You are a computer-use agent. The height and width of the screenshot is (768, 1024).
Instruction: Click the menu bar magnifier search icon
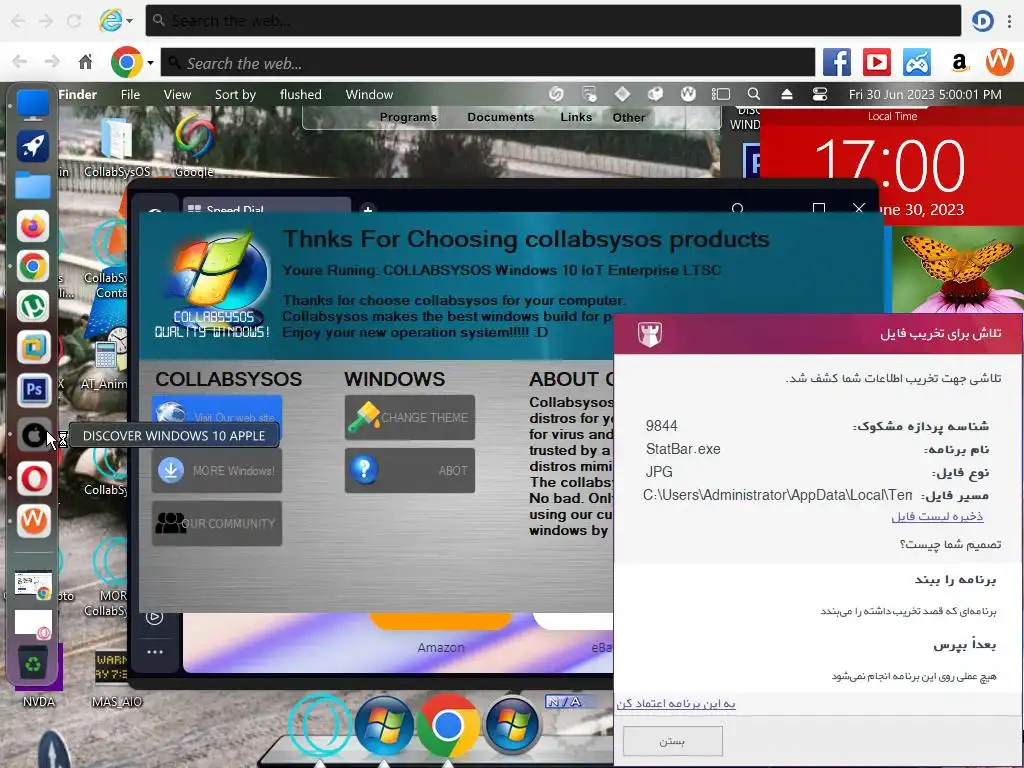click(754, 94)
